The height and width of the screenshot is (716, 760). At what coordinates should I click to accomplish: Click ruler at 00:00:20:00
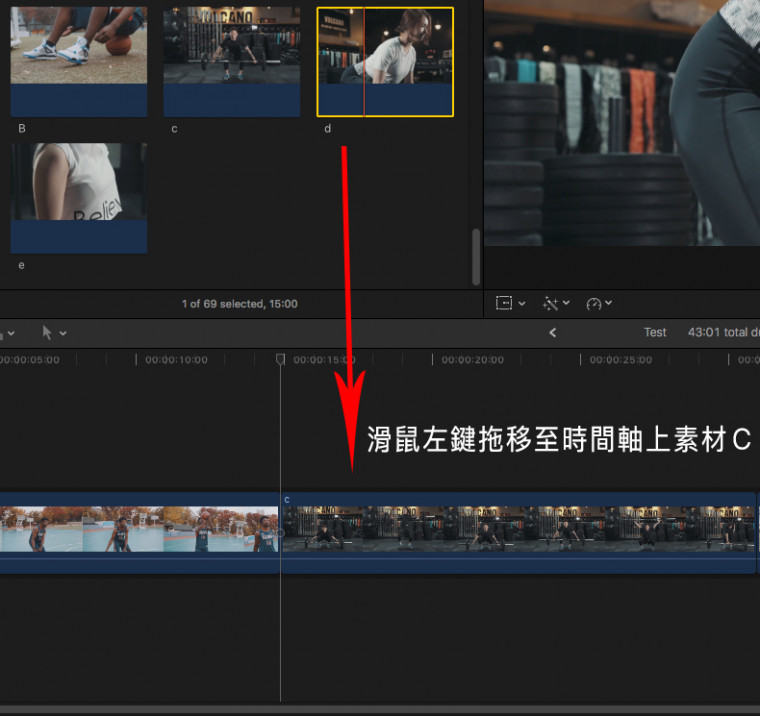(x=473, y=360)
